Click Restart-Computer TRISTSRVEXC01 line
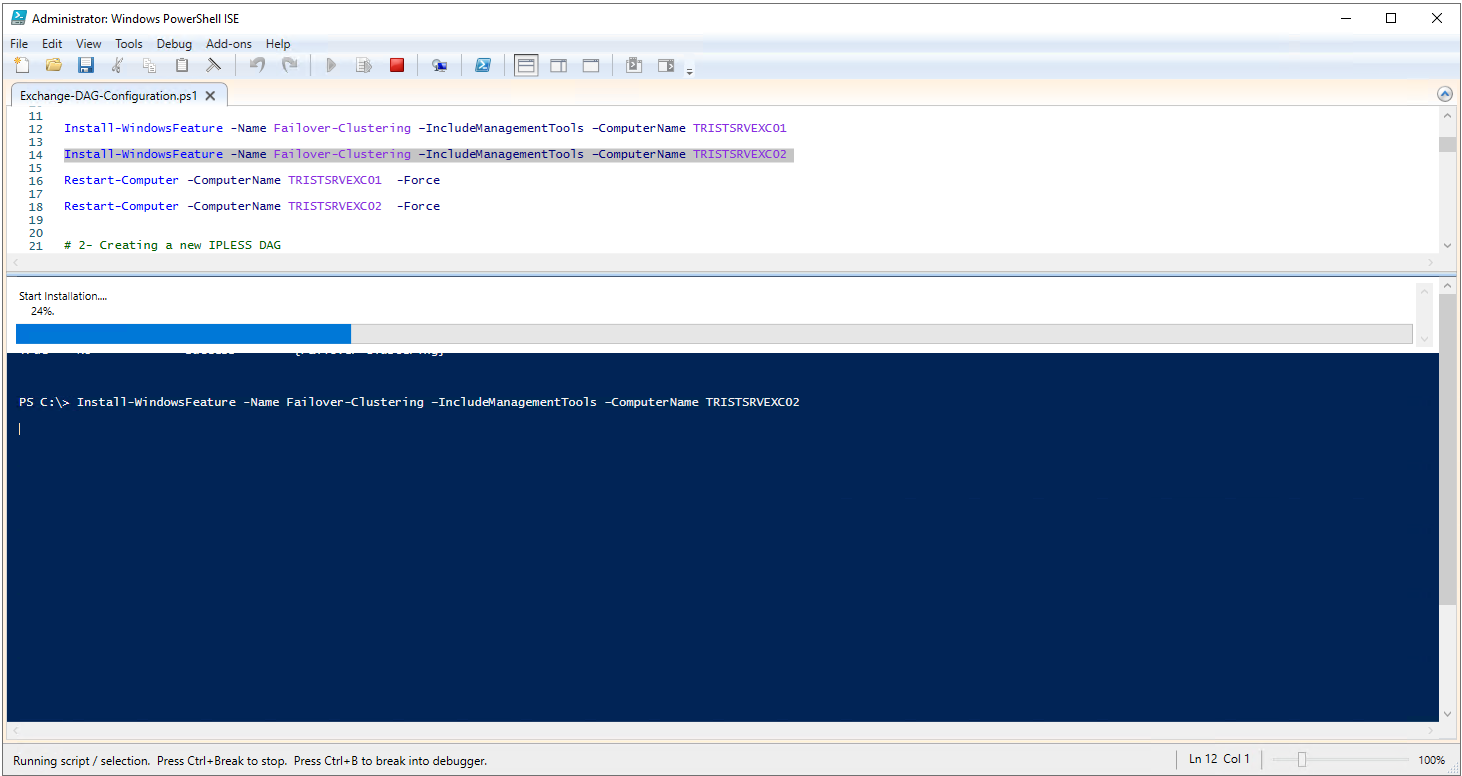The height and width of the screenshot is (776, 1462). pos(252,180)
